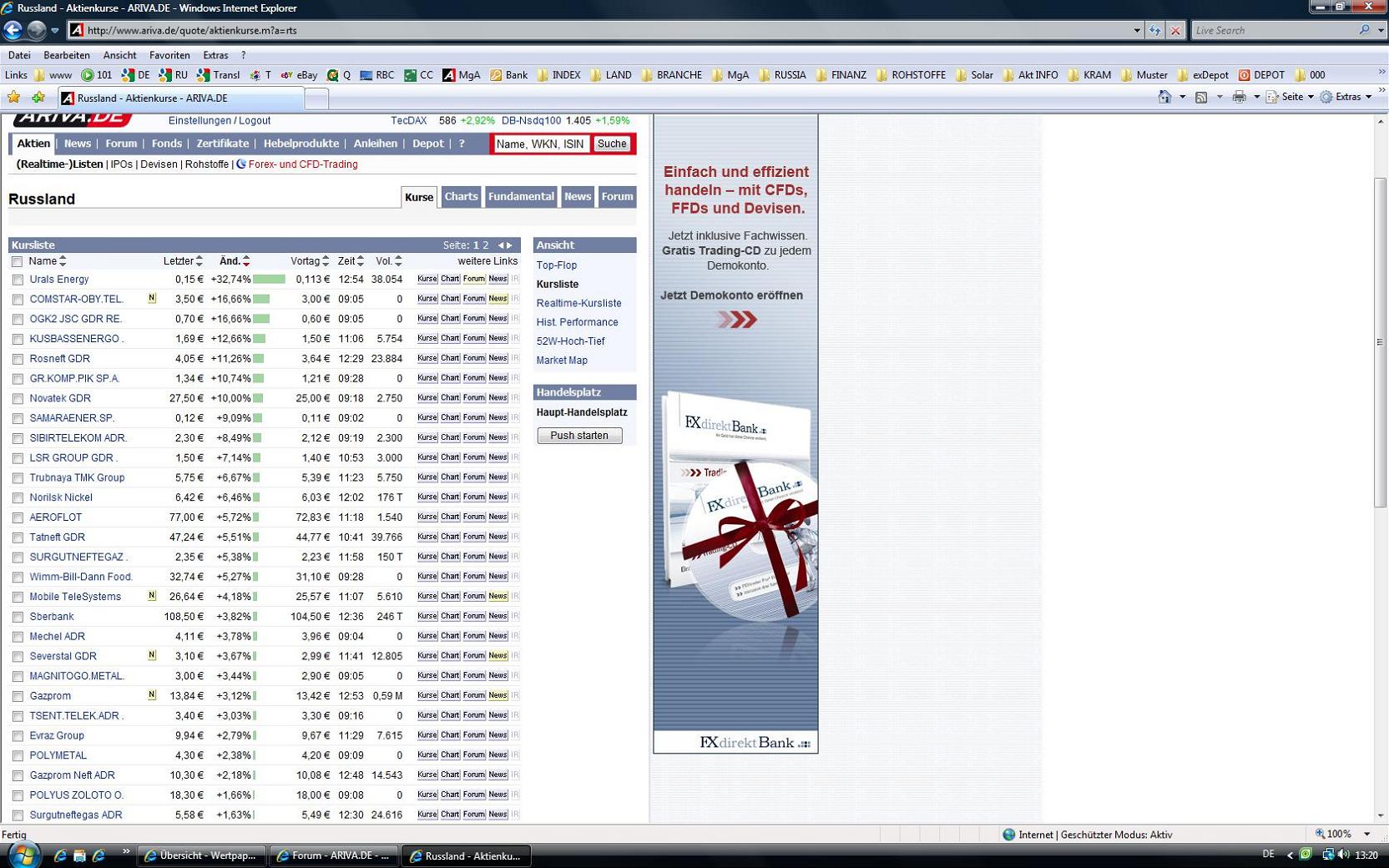Click the RSS feeds icon
This screenshot has width=1389, height=868.
coord(1201,97)
